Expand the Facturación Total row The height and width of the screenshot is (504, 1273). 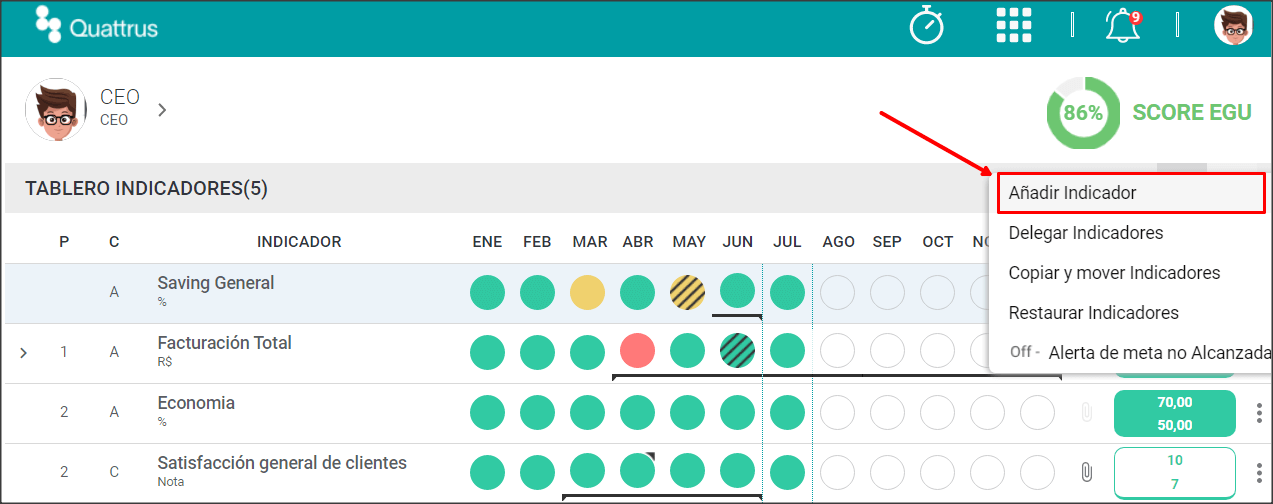24,352
